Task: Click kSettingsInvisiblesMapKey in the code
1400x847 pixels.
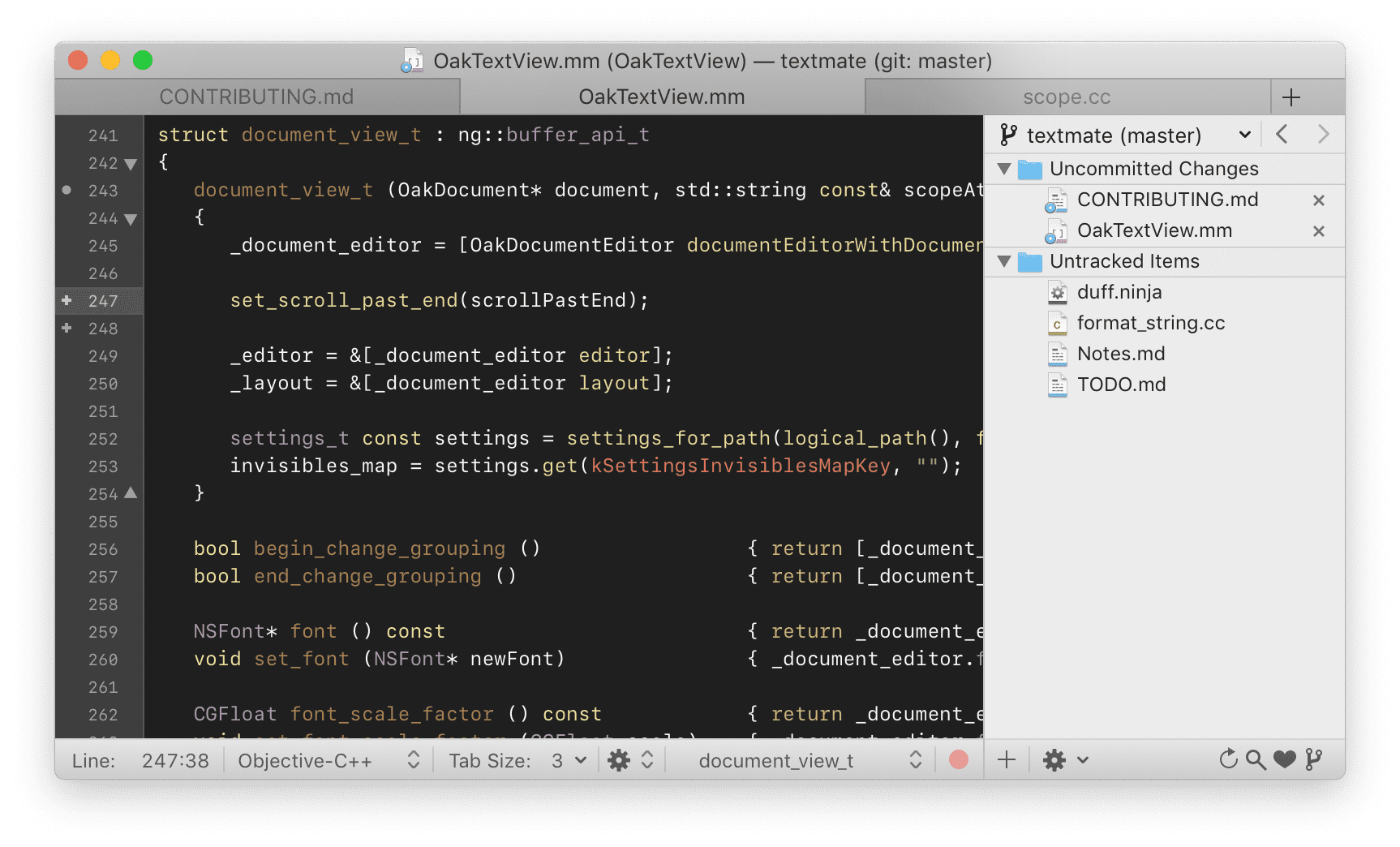Action: click(741, 466)
